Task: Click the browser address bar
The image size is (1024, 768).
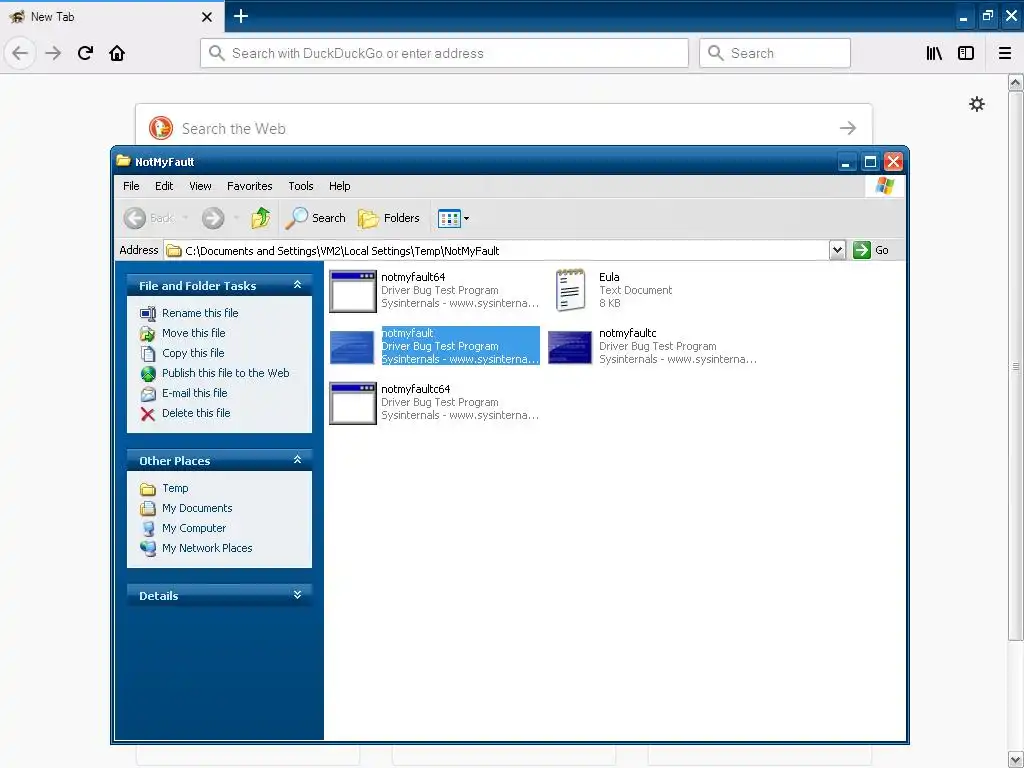Action: [x=444, y=53]
